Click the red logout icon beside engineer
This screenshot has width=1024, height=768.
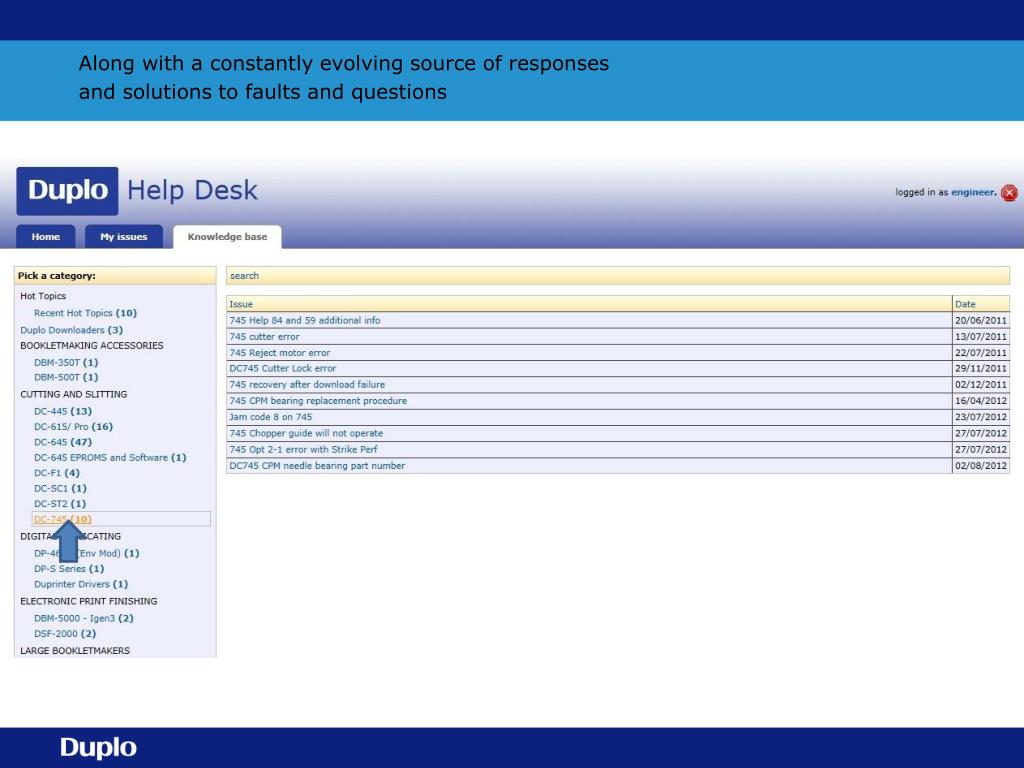click(x=1009, y=193)
